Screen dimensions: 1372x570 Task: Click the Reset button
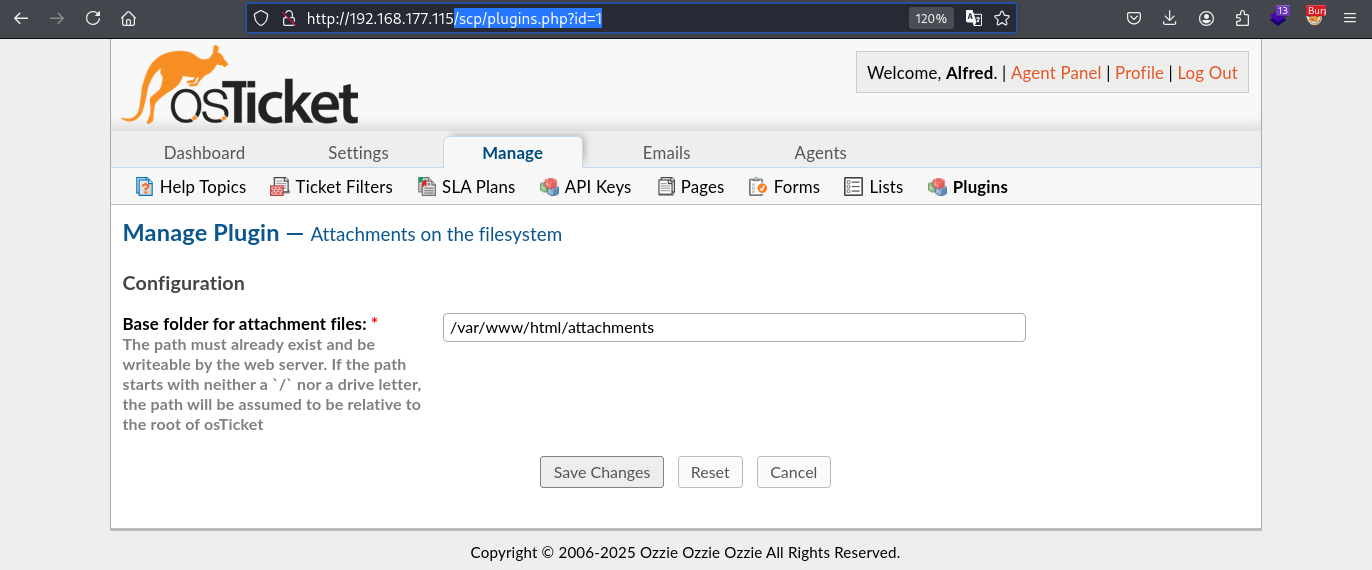[710, 472]
